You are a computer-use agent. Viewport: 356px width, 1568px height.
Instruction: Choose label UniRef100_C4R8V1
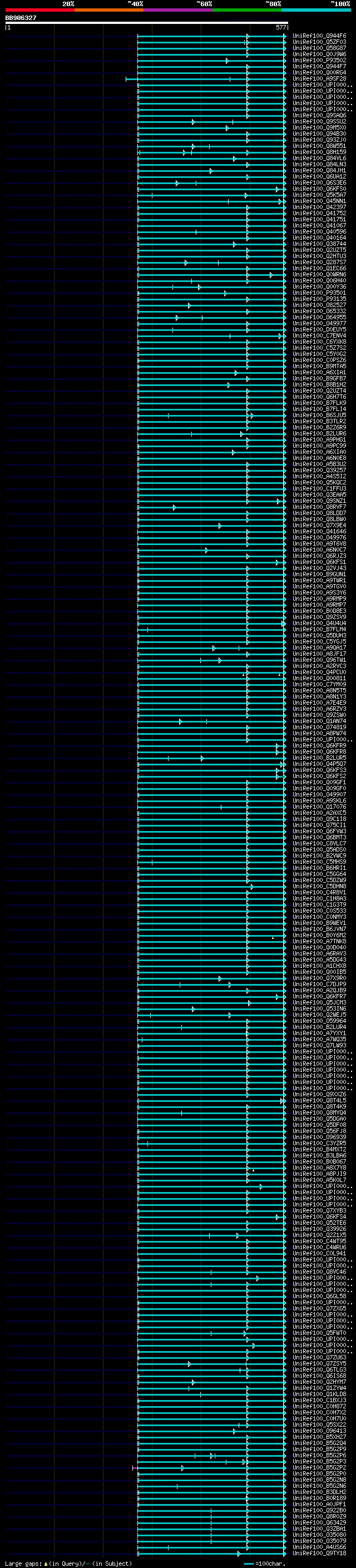click(x=319, y=892)
